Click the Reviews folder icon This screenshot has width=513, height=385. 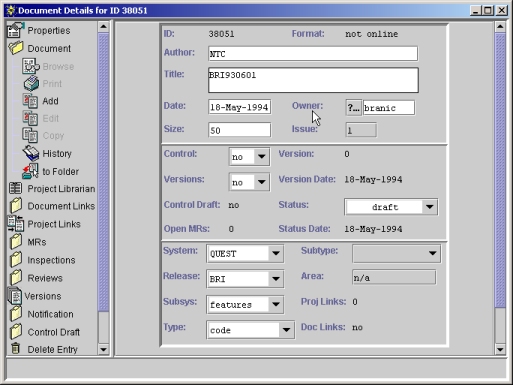tap(16, 278)
